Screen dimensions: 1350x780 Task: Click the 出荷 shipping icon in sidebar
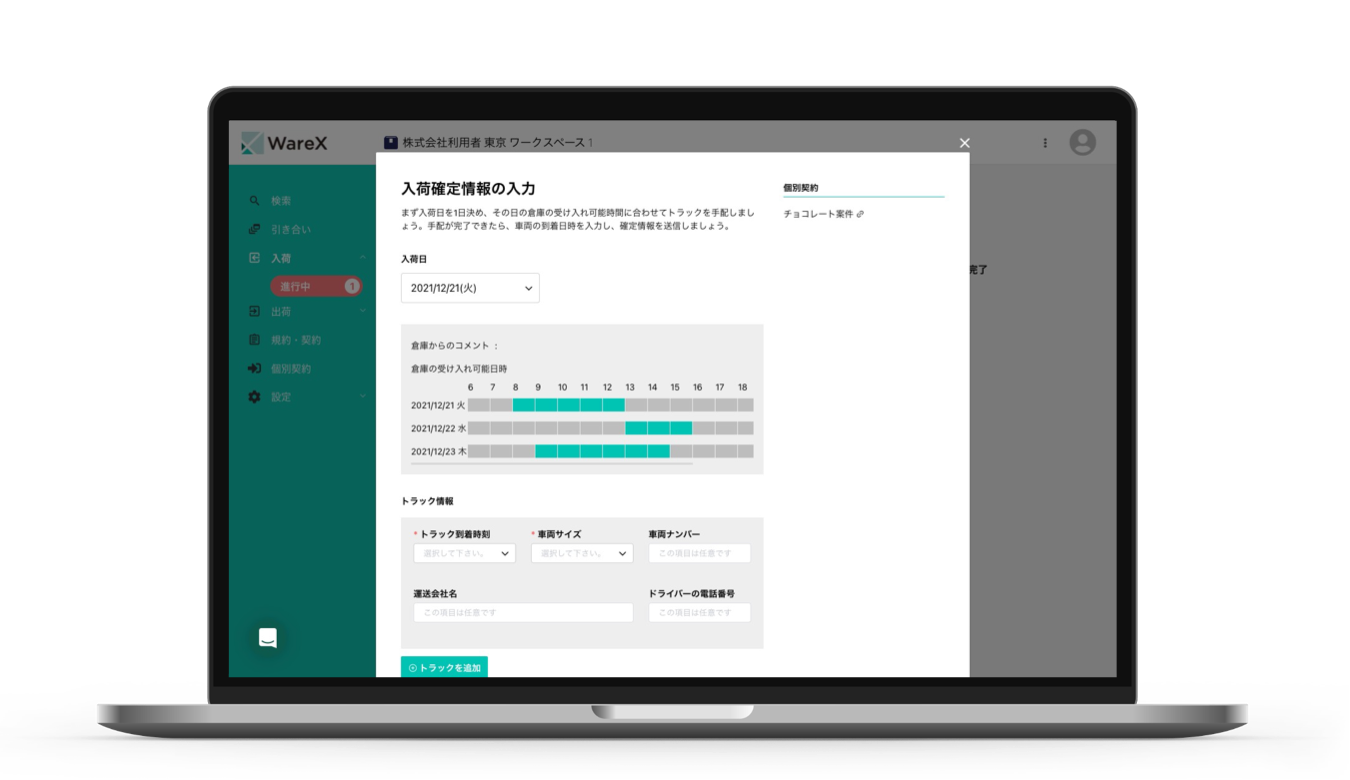[254, 312]
